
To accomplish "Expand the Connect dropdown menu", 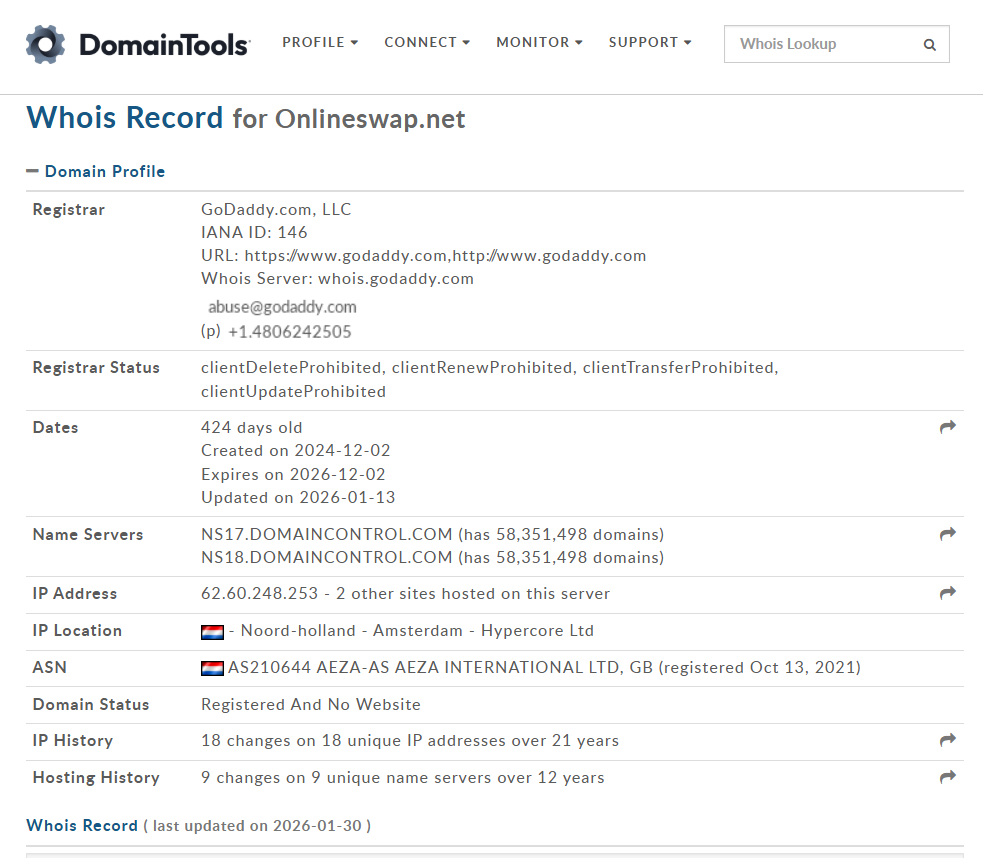I will coord(427,42).
